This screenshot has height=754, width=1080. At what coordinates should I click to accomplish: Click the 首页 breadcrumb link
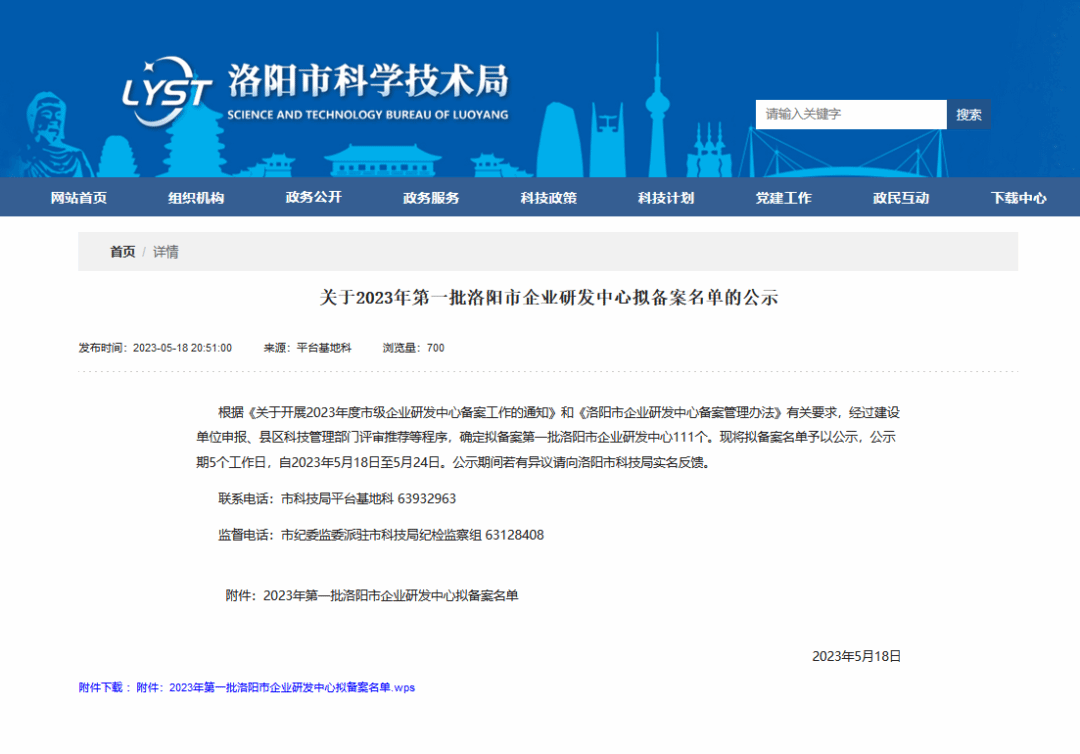(x=122, y=252)
